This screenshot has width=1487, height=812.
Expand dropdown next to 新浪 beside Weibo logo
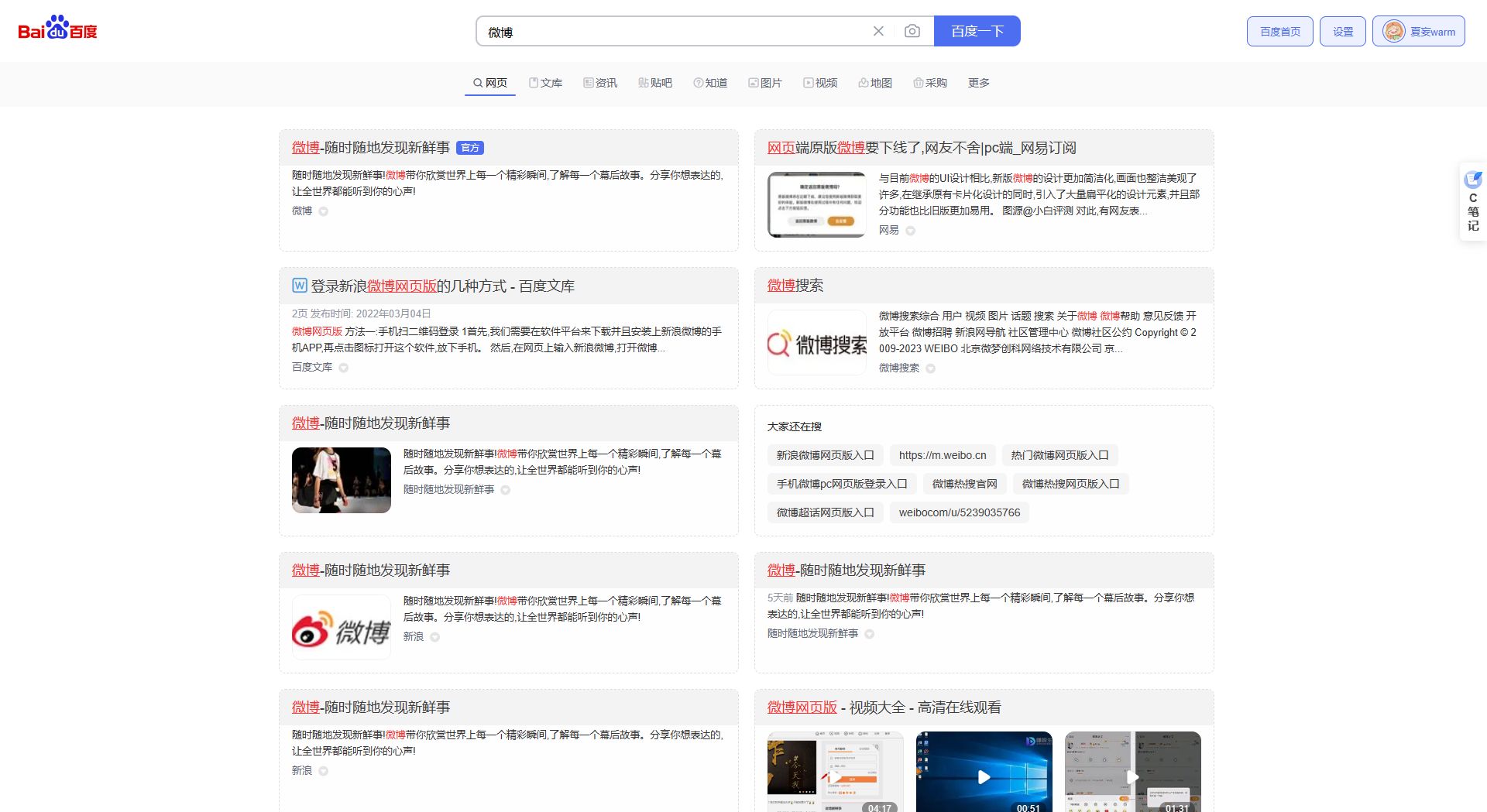point(435,637)
